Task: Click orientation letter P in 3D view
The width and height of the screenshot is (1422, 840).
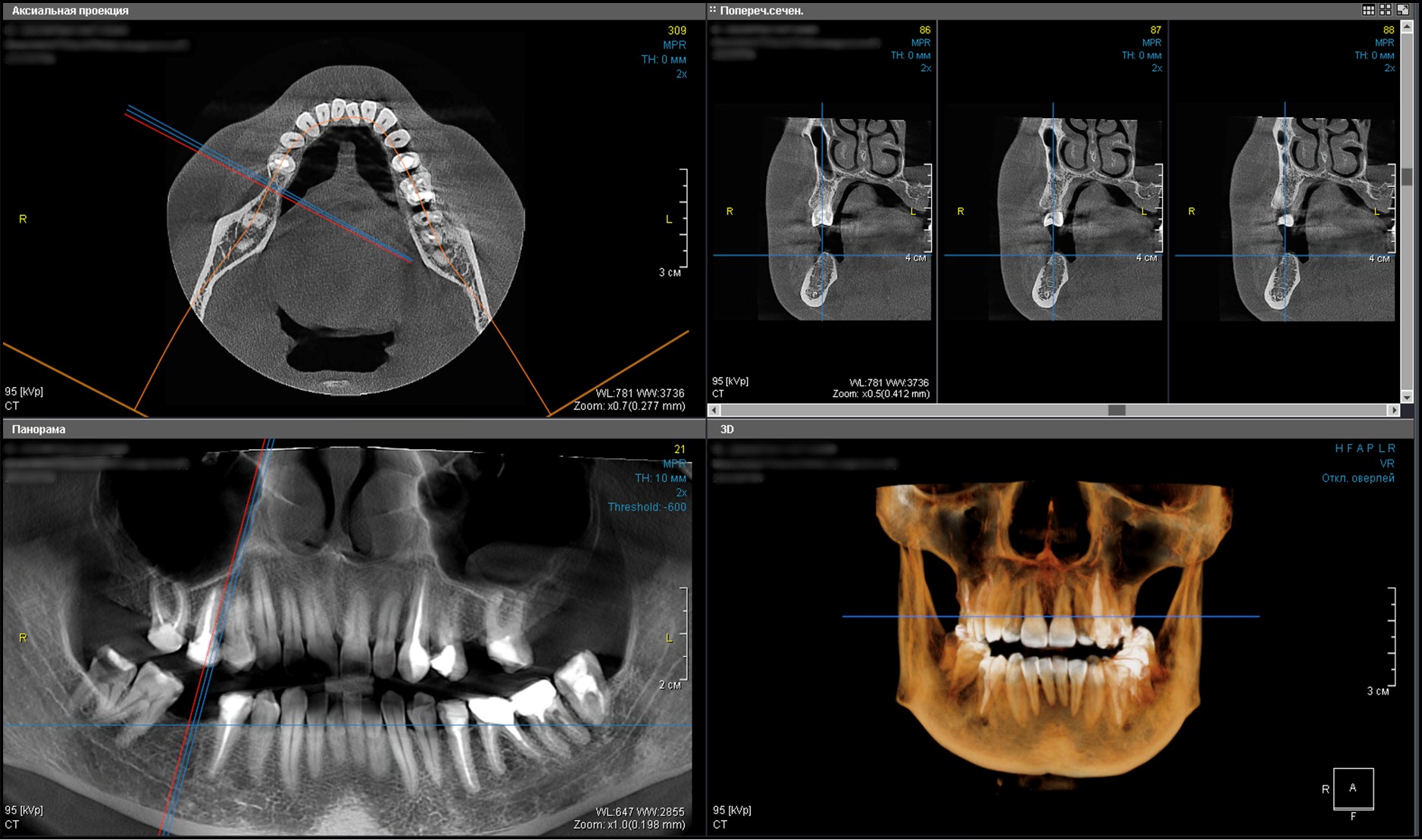Action: click(x=1369, y=448)
